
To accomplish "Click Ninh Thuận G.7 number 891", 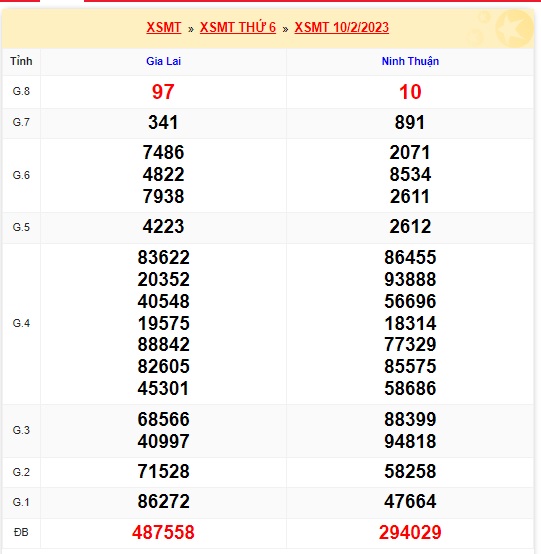I will 410,123.
